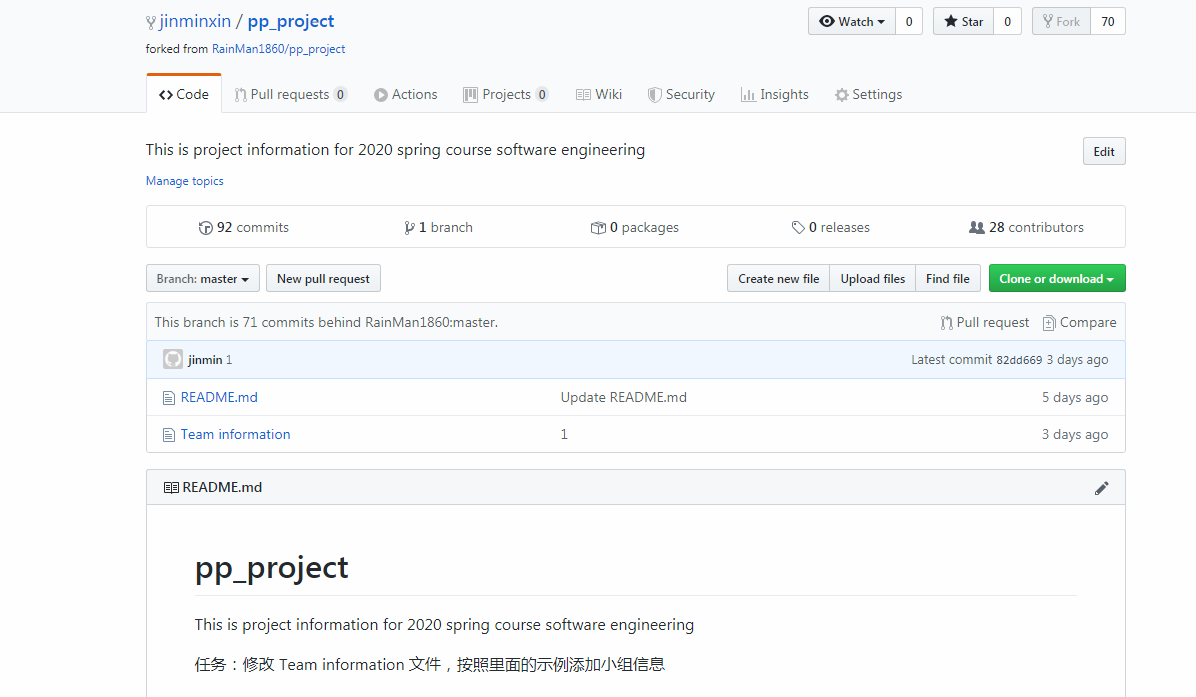
Task: Switch to the Pull requests tab
Action: point(290,95)
